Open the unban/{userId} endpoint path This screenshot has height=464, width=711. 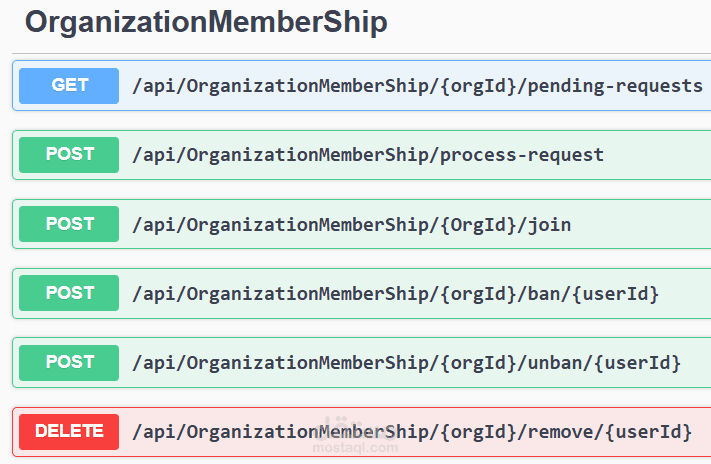tap(406, 362)
